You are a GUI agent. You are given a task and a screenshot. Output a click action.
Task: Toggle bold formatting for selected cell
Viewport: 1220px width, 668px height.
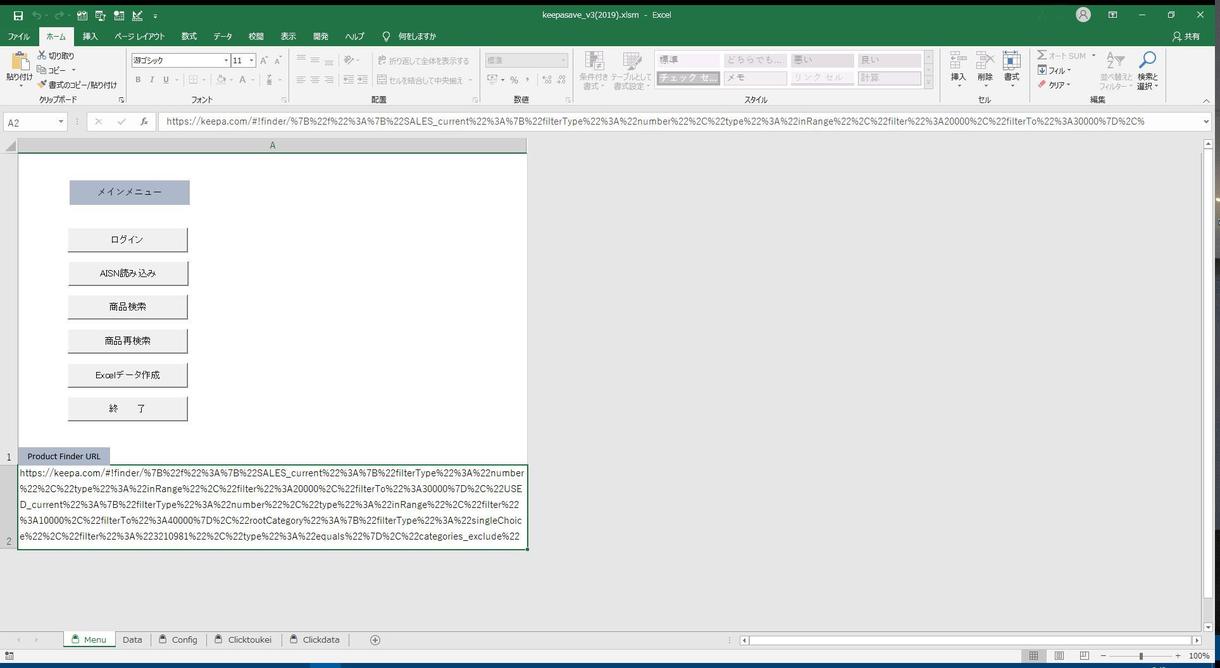pos(138,79)
